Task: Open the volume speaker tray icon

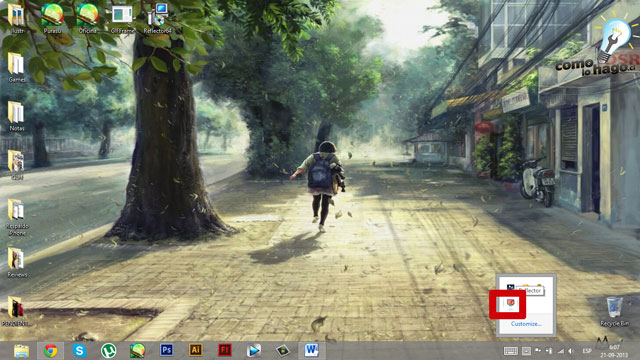Action: click(571, 351)
